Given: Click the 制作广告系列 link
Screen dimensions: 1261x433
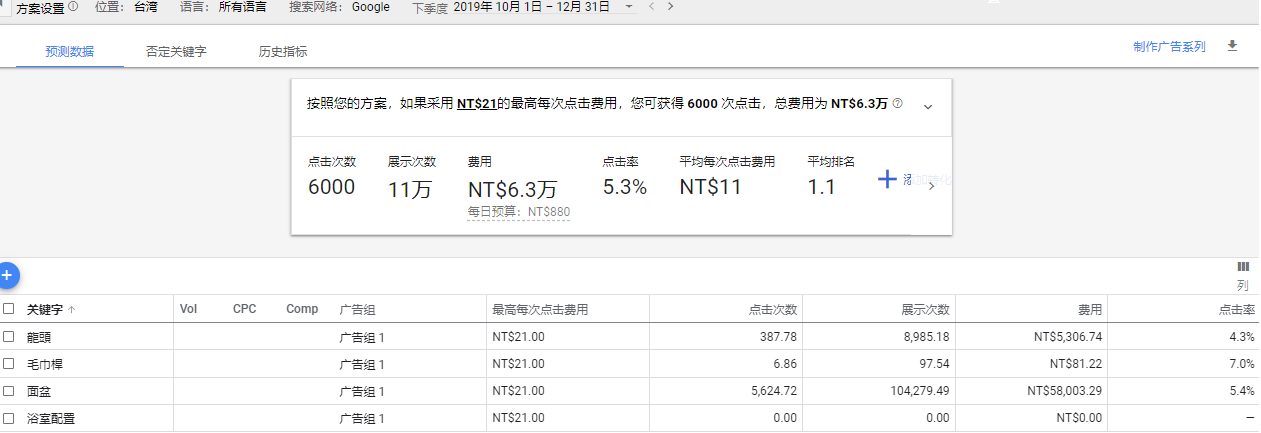Looking at the screenshot, I should [1169, 47].
